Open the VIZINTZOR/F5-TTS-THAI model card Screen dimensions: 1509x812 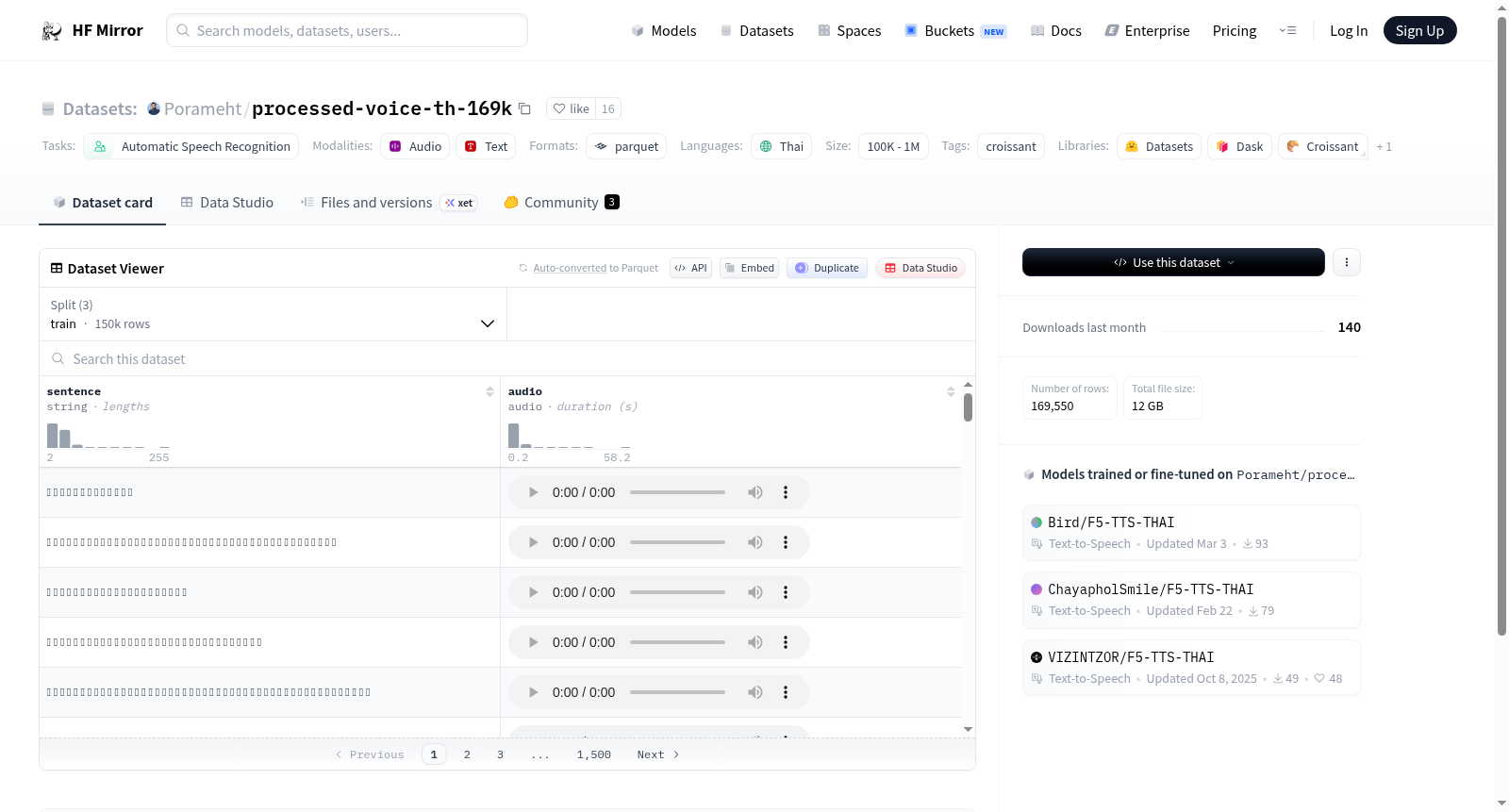(x=1191, y=668)
